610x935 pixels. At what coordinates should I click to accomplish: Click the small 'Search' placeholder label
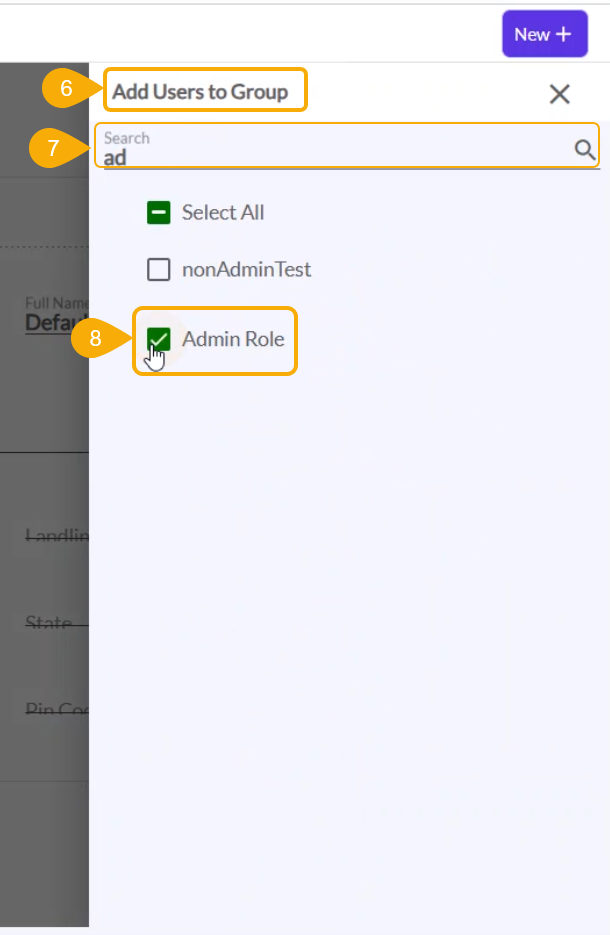click(127, 138)
